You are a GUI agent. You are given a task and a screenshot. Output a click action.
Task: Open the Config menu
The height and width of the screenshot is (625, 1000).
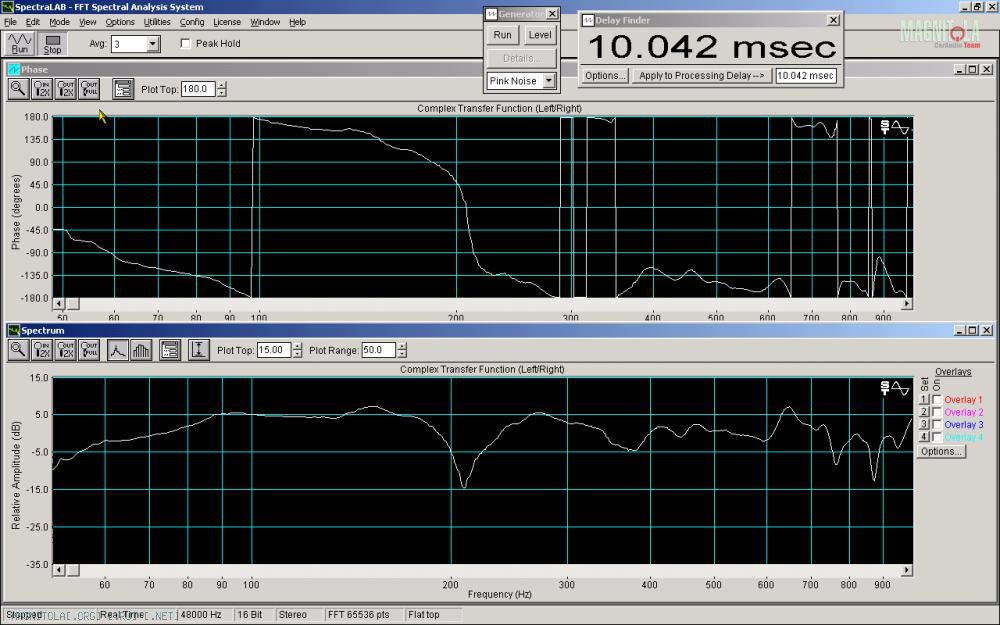[192, 22]
